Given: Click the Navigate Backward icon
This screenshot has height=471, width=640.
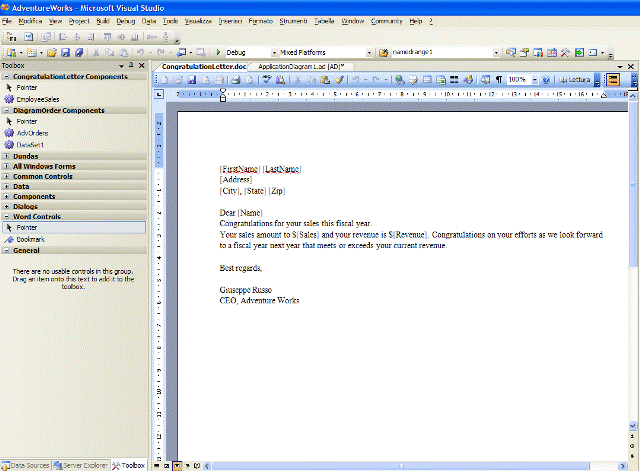Looking at the screenshot, I should coord(182,52).
